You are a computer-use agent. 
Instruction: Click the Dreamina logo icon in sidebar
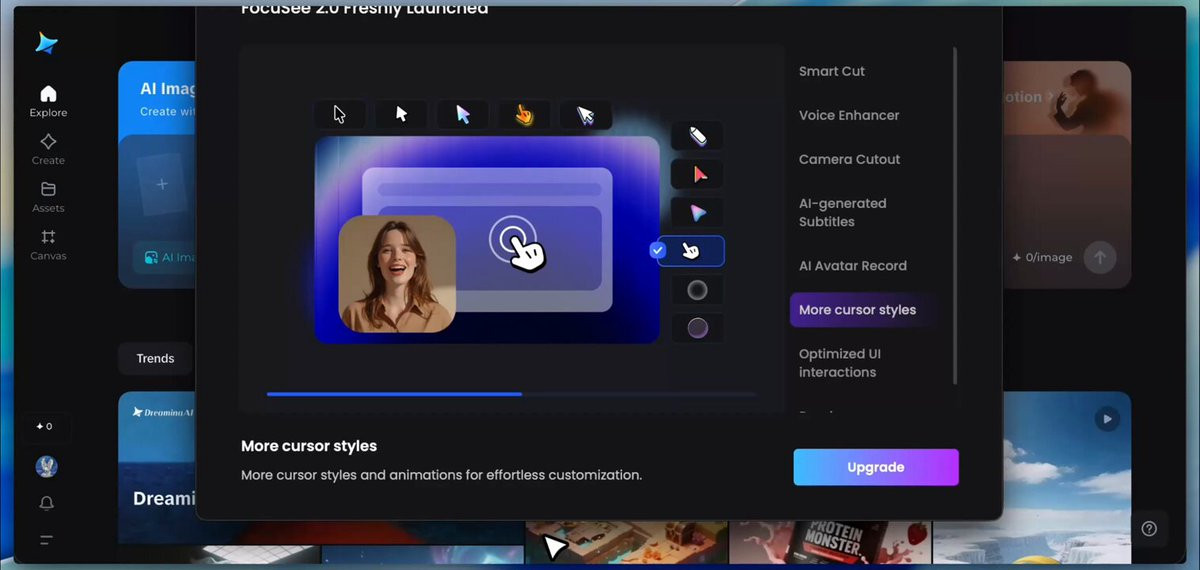47,43
